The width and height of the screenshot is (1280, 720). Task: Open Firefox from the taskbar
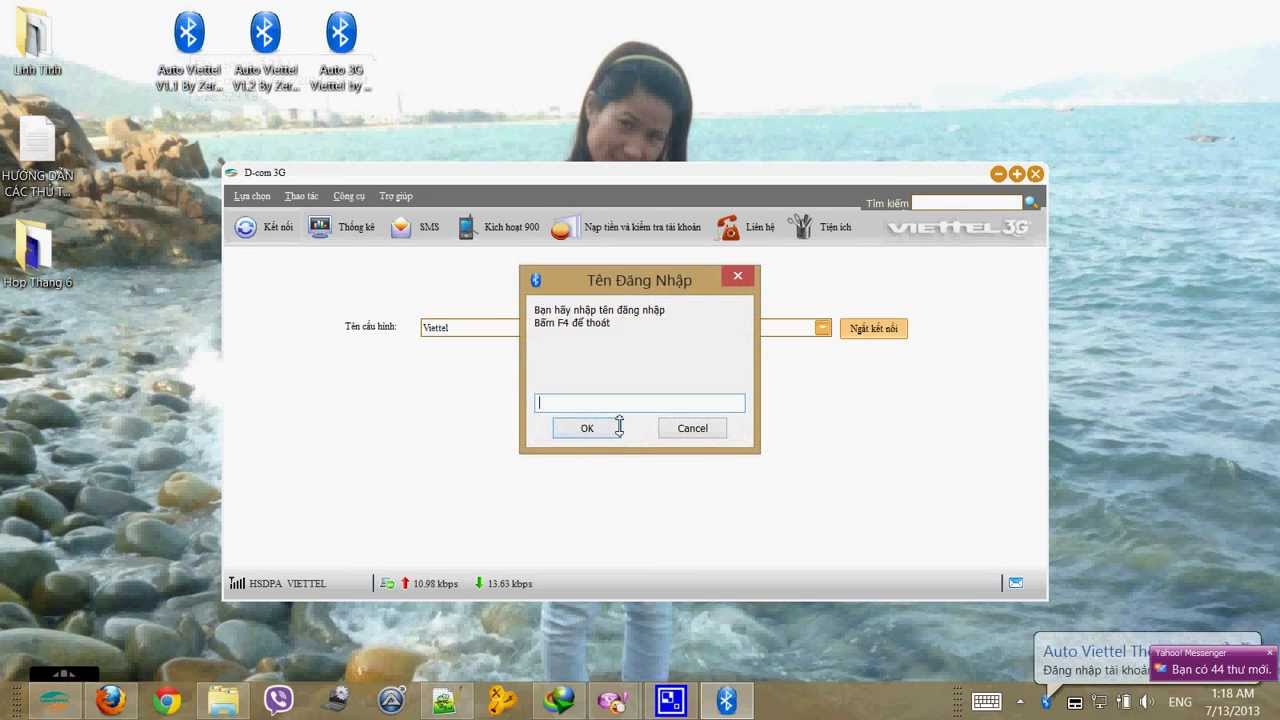pos(111,701)
